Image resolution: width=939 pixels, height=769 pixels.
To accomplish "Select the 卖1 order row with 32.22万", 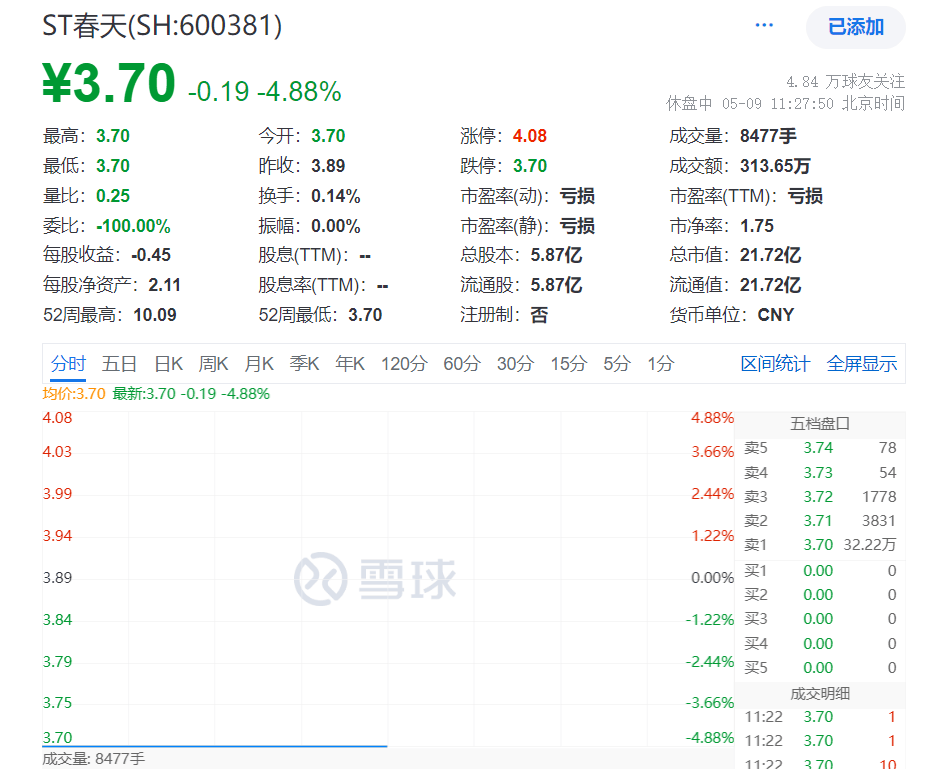I will point(820,544).
